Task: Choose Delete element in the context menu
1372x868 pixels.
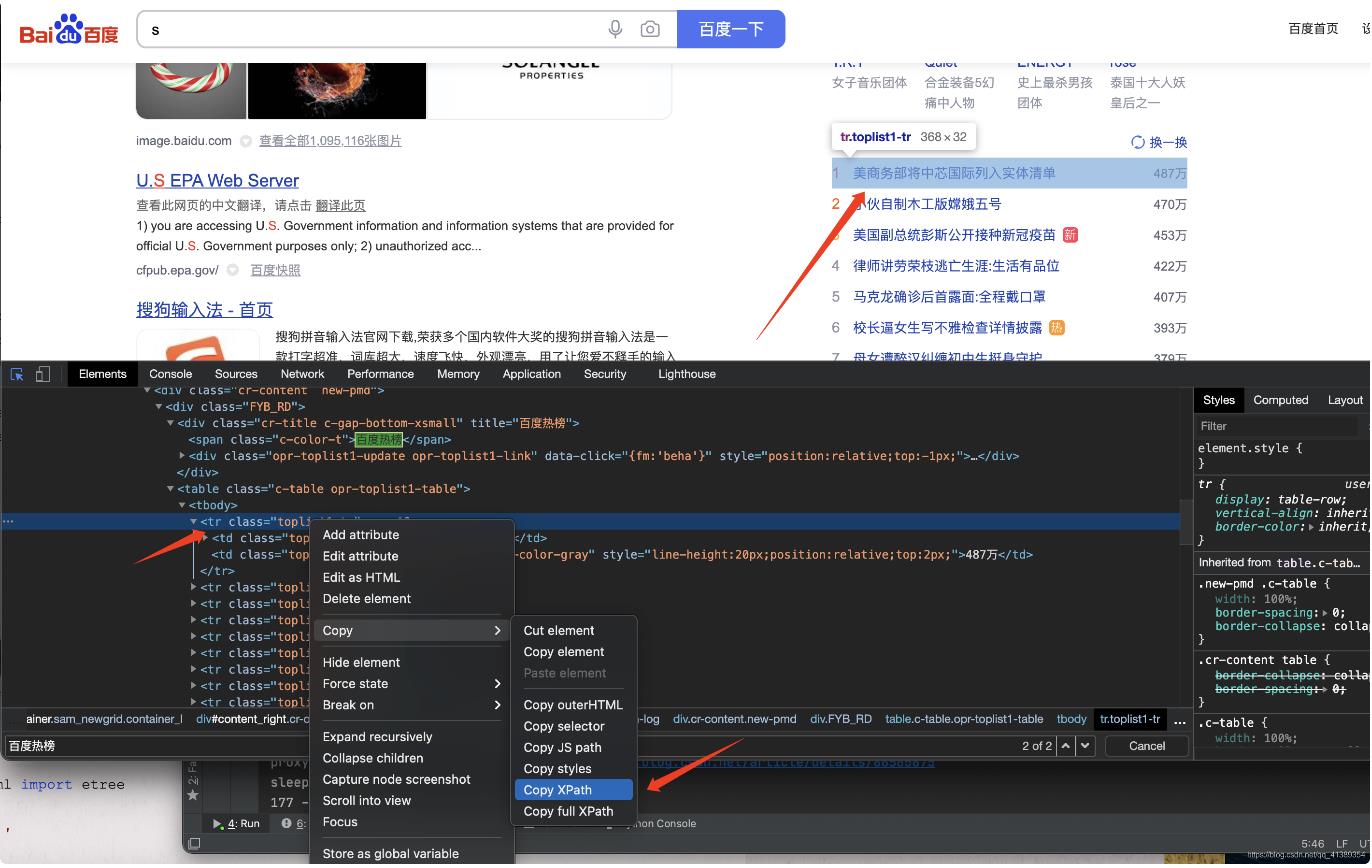Action: point(366,598)
